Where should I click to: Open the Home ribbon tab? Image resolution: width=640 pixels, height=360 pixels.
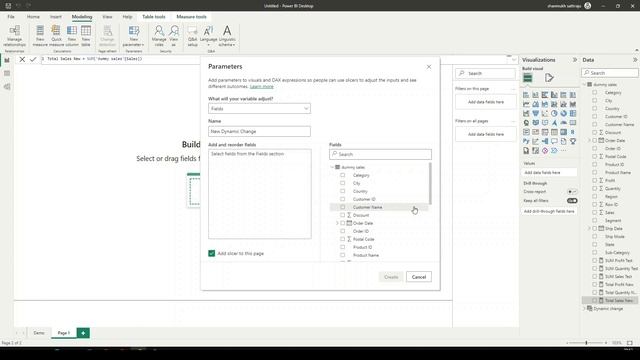[33, 17]
